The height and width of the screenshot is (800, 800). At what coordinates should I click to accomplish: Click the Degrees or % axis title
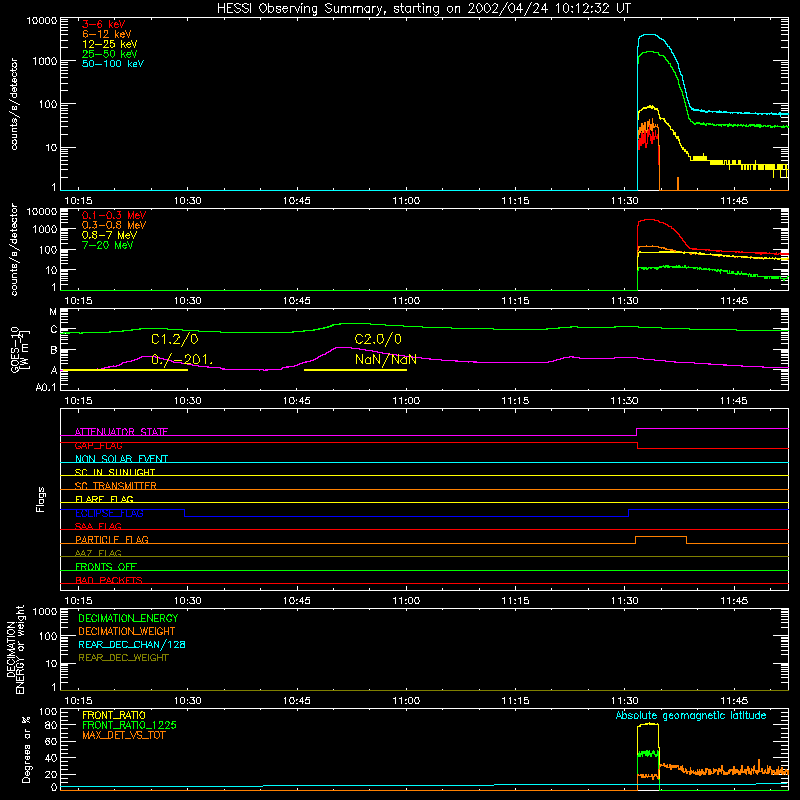[26, 749]
